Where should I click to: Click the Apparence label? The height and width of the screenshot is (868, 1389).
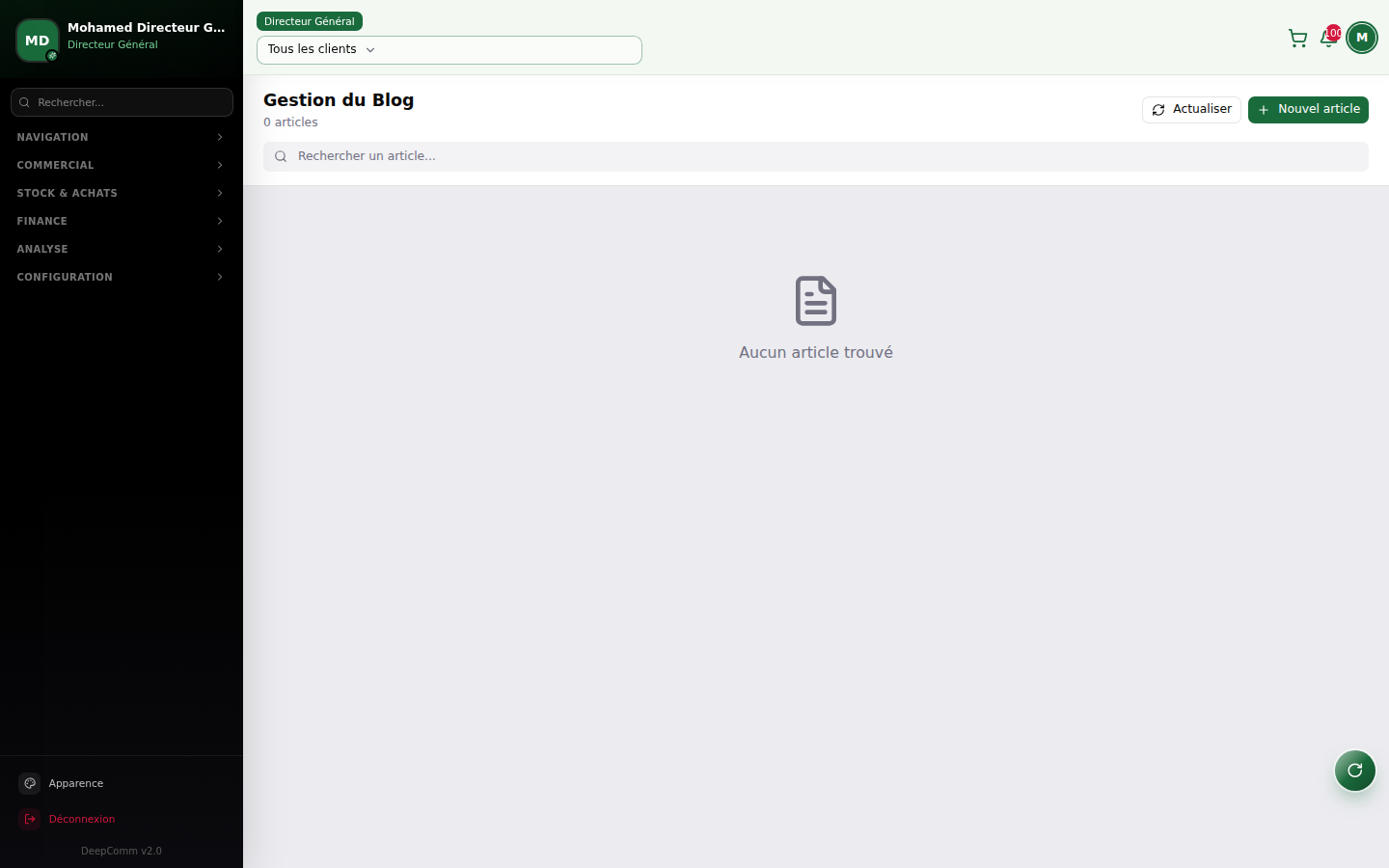tap(76, 783)
